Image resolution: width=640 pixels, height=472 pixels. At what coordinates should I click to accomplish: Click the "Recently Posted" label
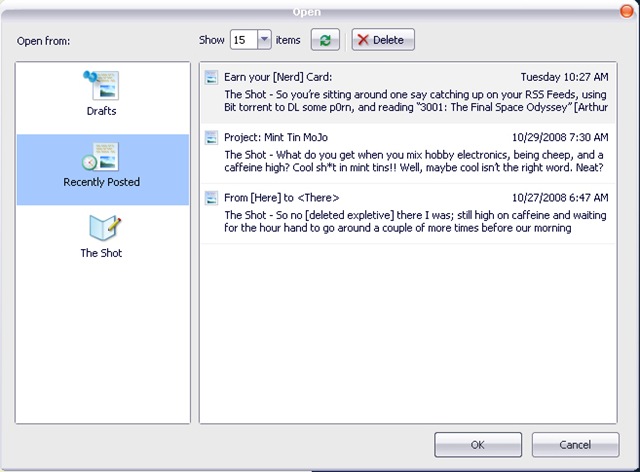101,182
